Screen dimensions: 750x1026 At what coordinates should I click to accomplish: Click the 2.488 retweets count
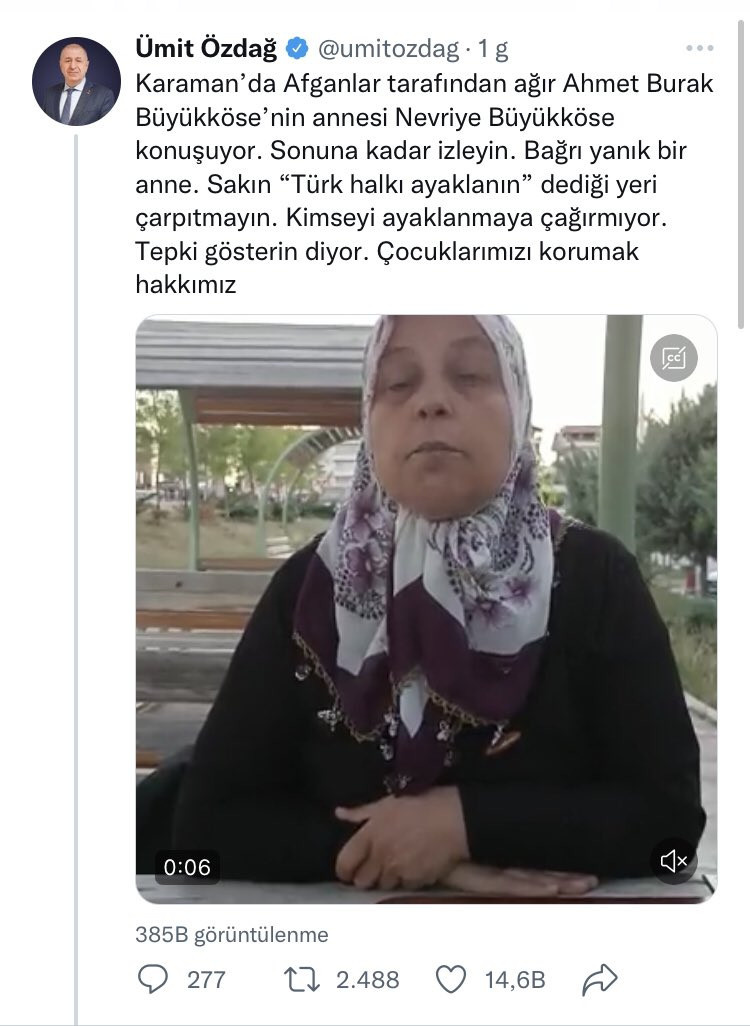(x=367, y=980)
